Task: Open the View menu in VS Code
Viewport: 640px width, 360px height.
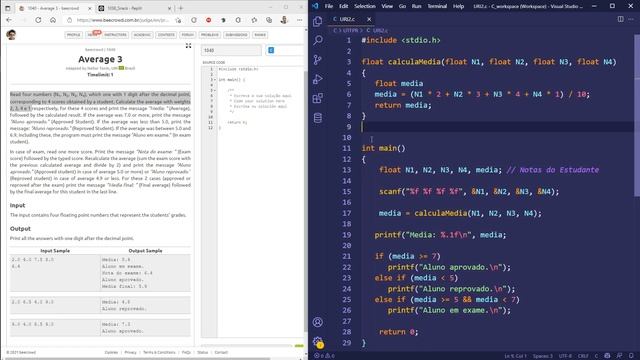Action: 387,6
